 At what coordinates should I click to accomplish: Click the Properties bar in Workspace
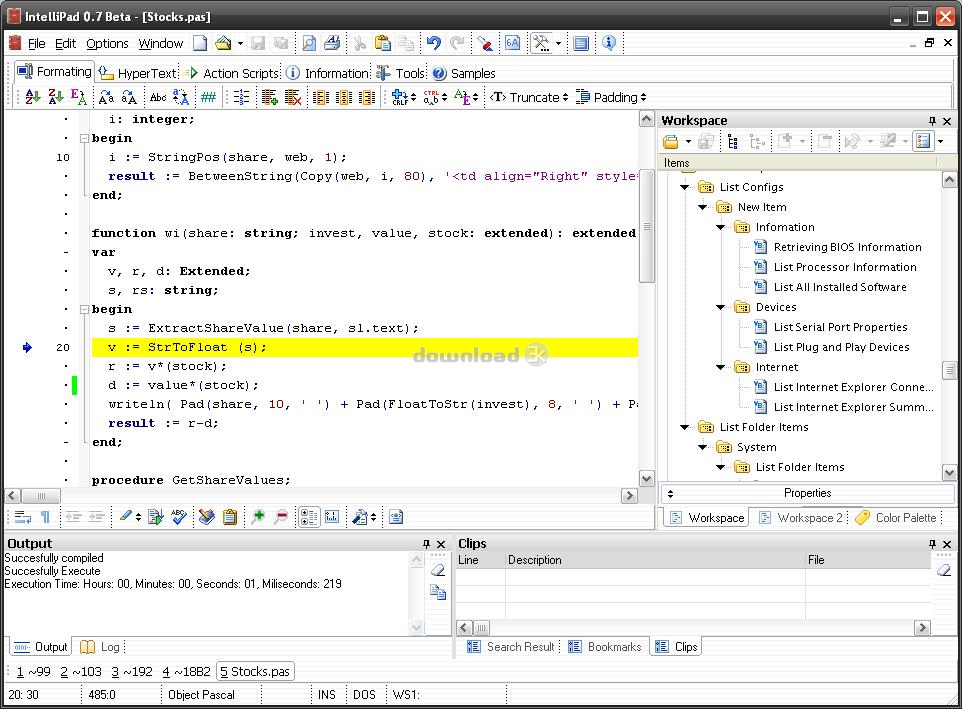click(x=807, y=493)
